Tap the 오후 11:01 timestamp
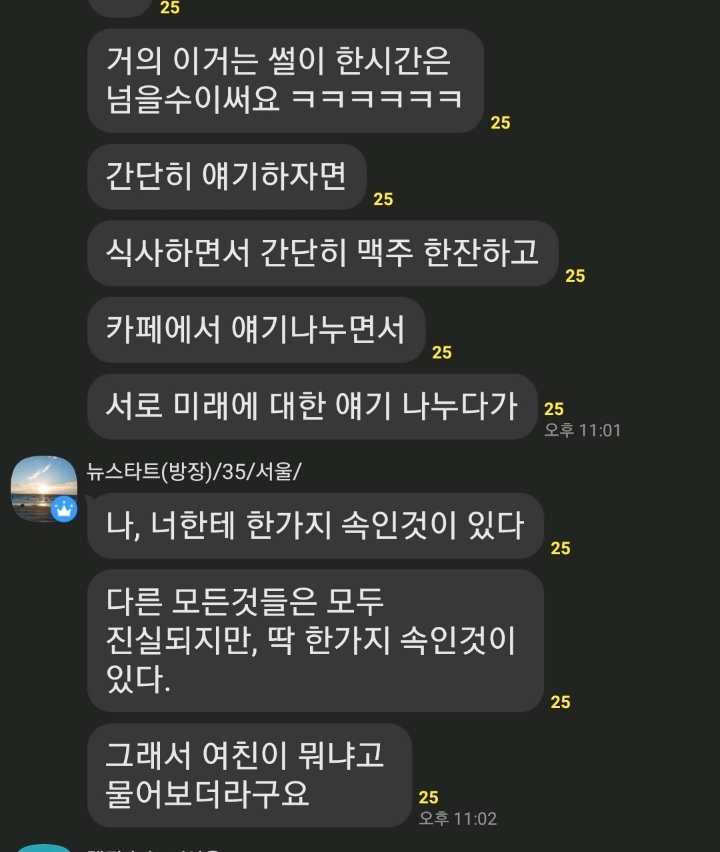The width and height of the screenshot is (720, 852). coord(583,430)
